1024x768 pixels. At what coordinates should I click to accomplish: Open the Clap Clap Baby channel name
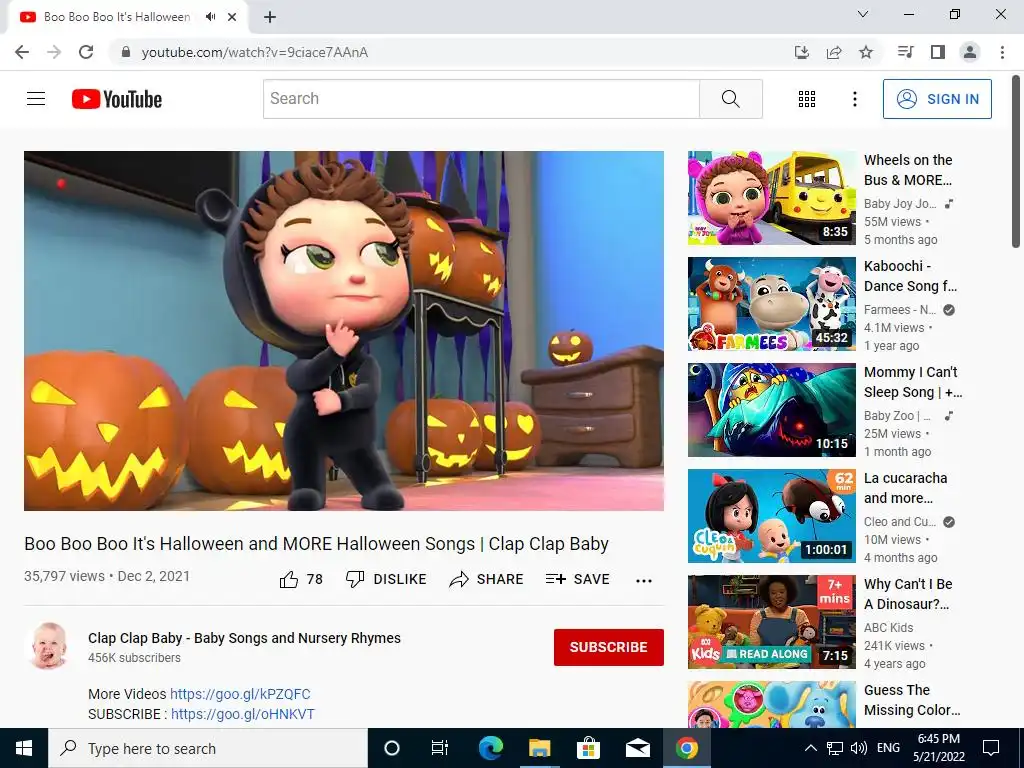[x=244, y=638]
